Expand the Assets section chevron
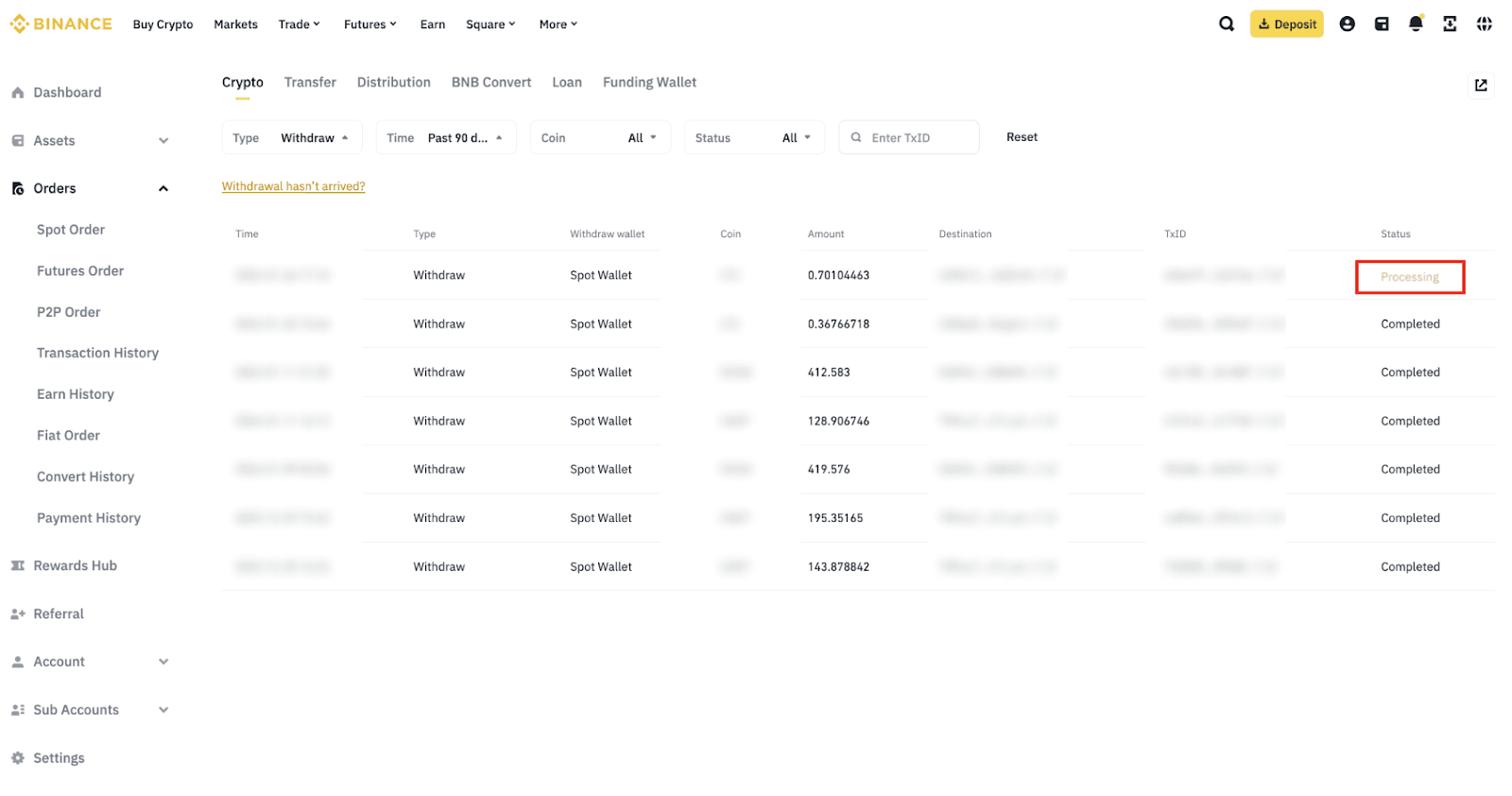The height and width of the screenshot is (796, 1512). tap(163, 141)
